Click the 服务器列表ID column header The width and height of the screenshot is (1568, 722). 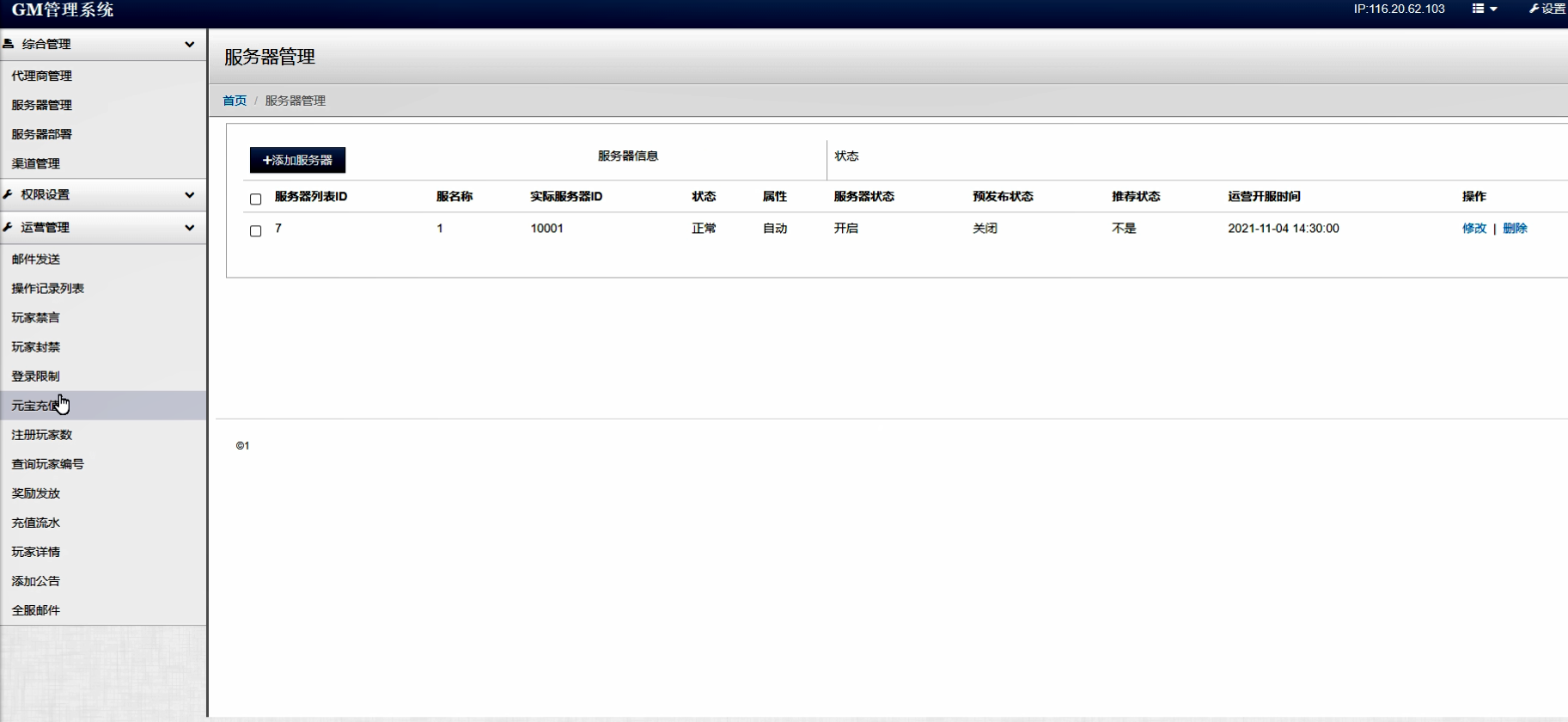(311, 196)
